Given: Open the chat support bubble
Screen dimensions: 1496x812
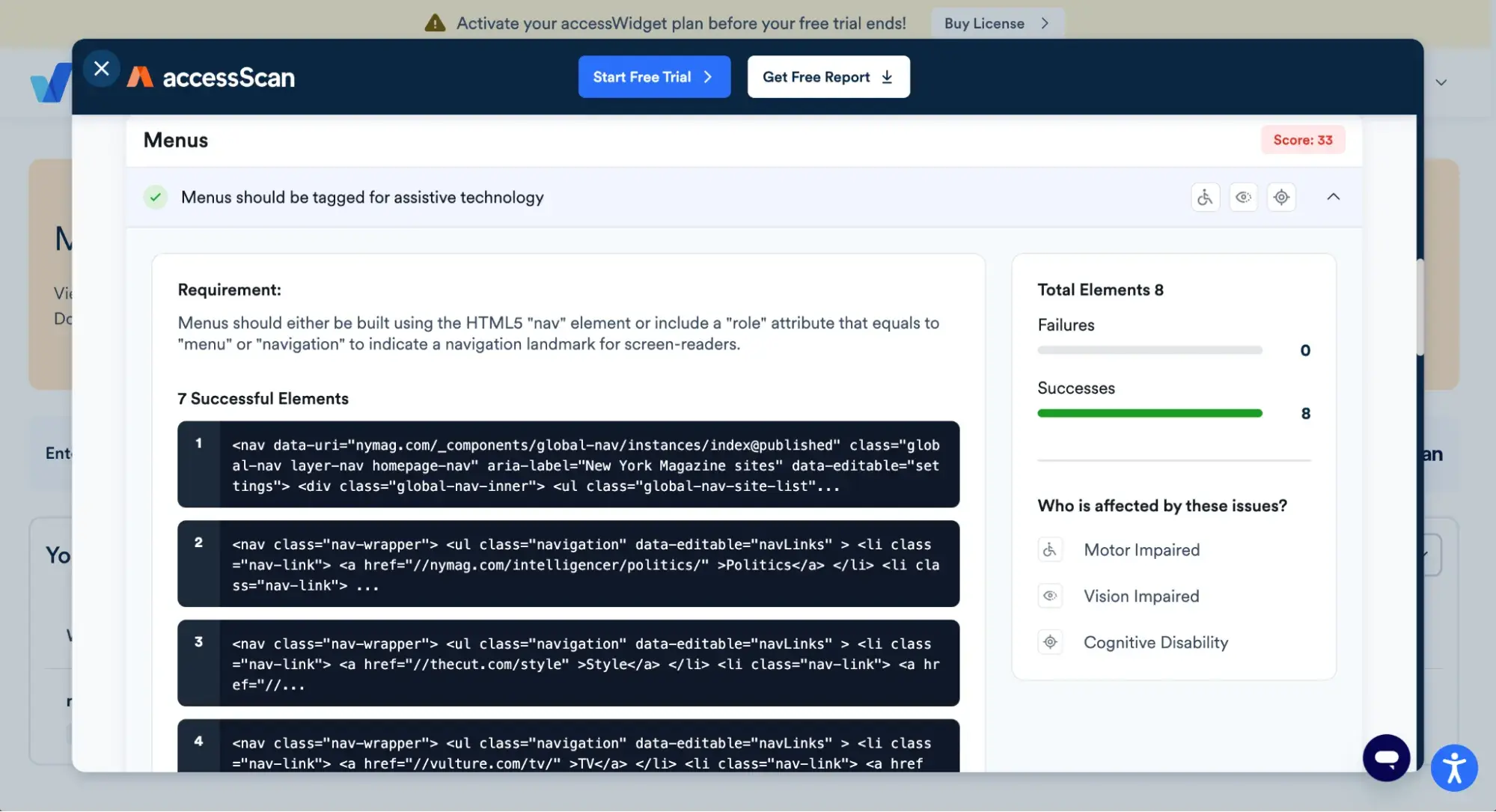Looking at the screenshot, I should 1386,758.
